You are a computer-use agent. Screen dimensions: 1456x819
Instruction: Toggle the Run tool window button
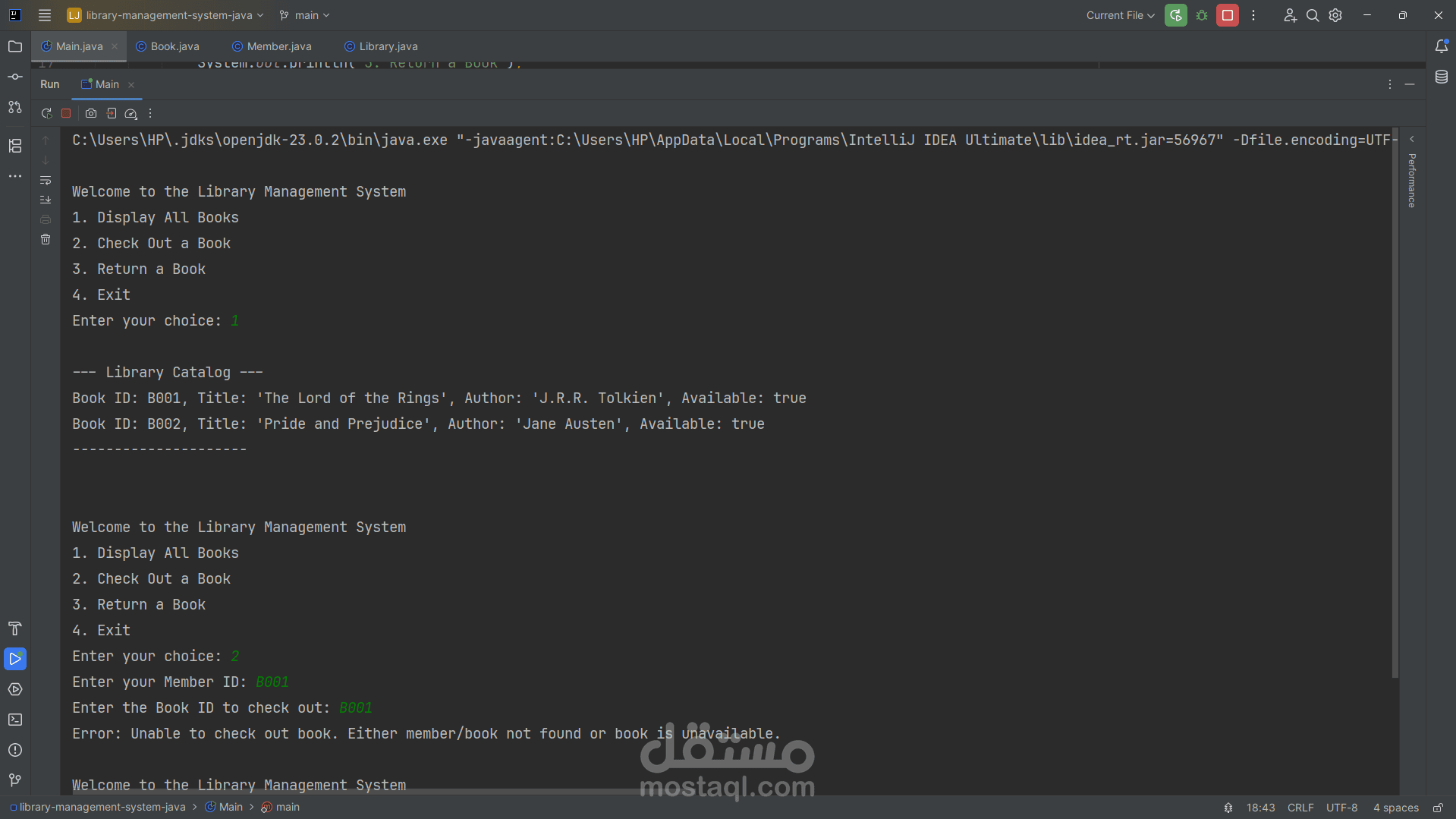pos(15,659)
